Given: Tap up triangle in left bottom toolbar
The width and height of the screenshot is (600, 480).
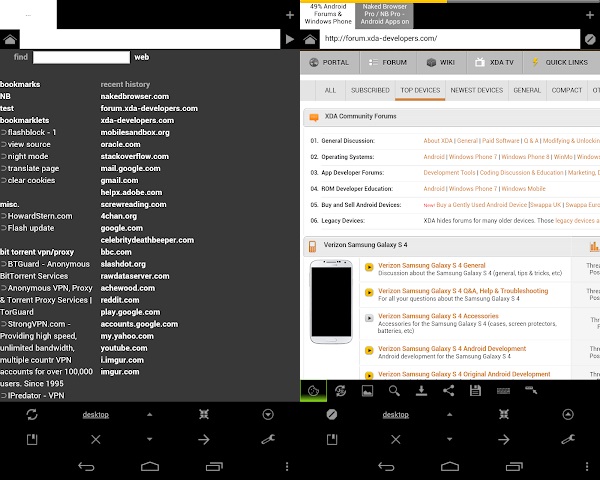Looking at the screenshot, I should tap(150, 414).
